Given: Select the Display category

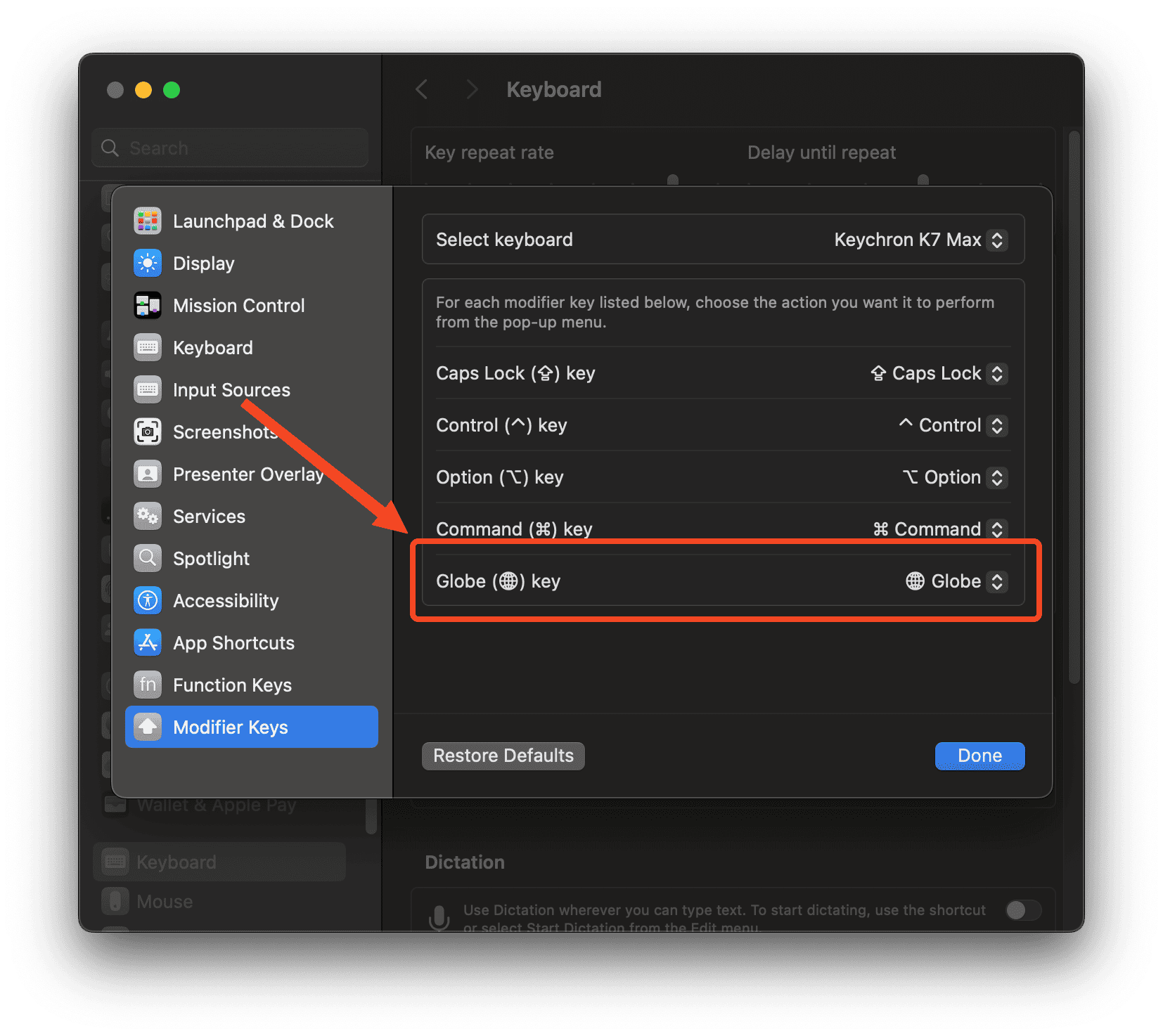Looking at the screenshot, I should tap(252, 263).
